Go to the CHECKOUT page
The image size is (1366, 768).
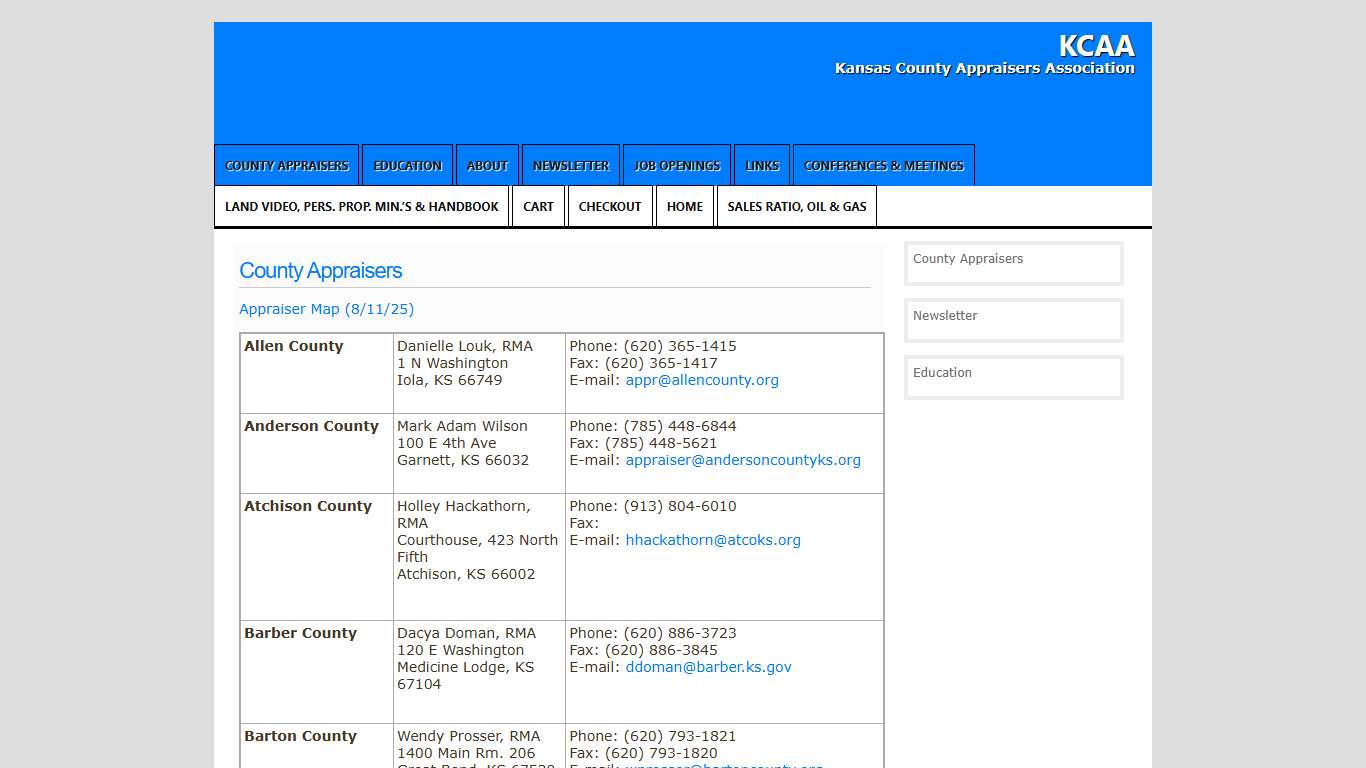click(610, 206)
